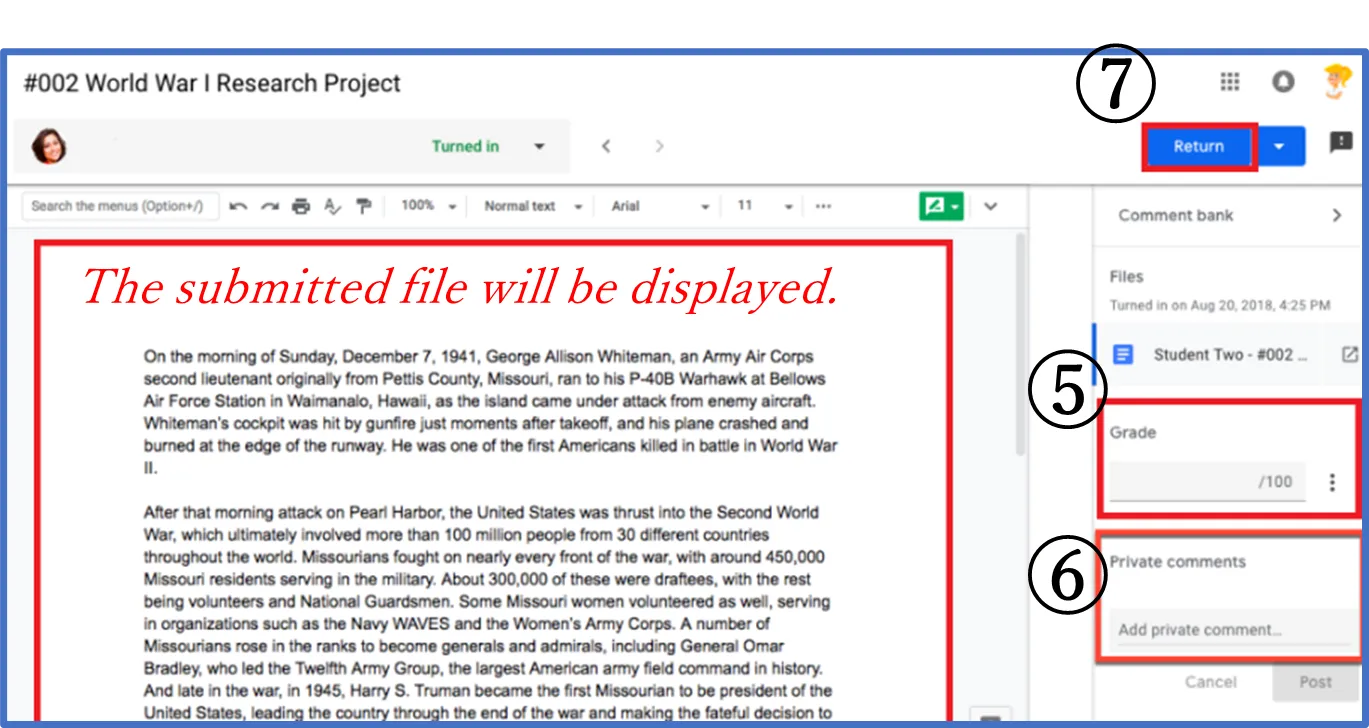Collapse the toolbar with chevron arrow

click(x=991, y=206)
